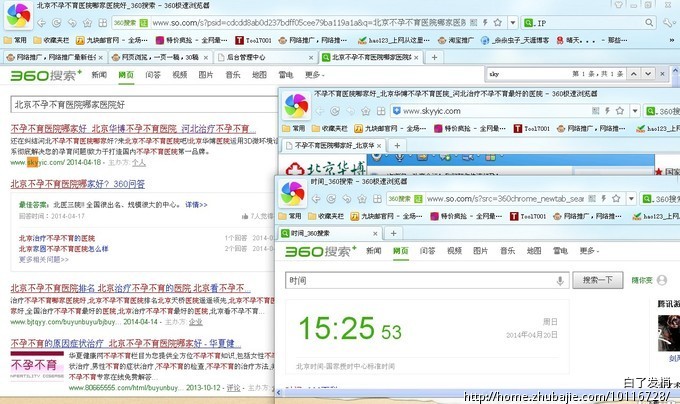This screenshot has width=680, height=404.
Task: Click the microphone icon in 时间 search field
Action: pos(560,280)
